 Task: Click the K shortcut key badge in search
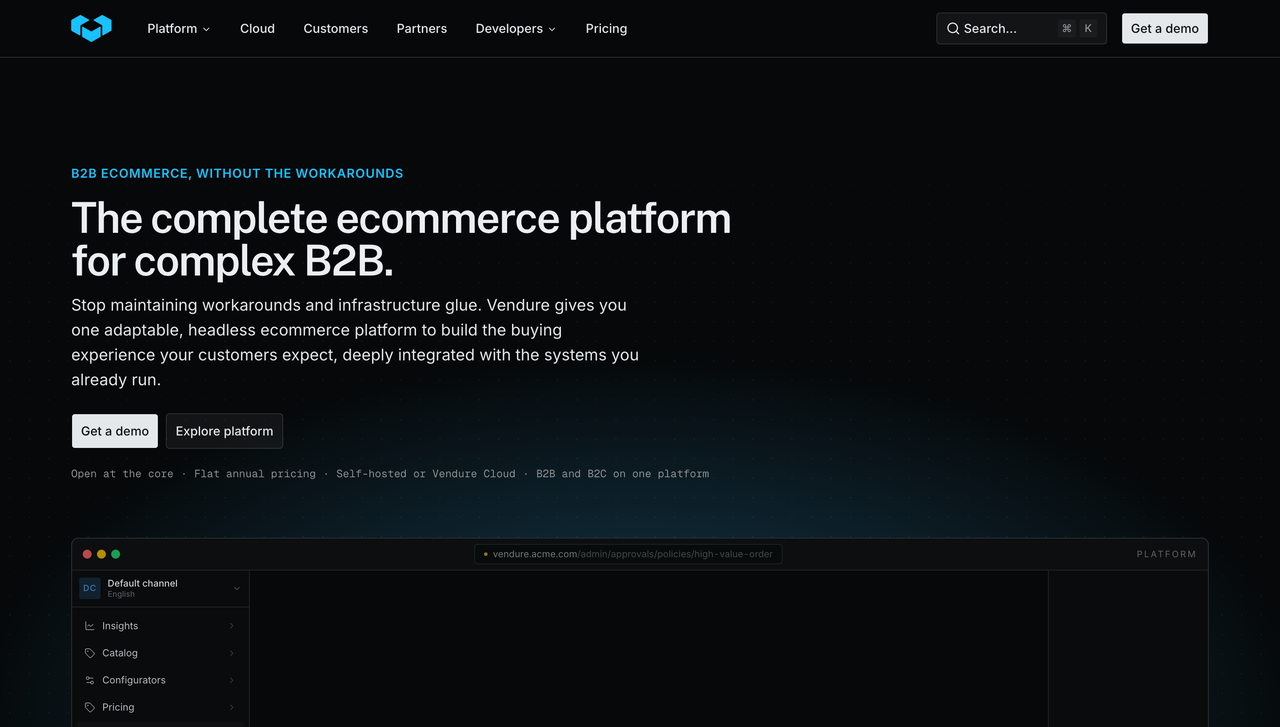(1088, 29)
